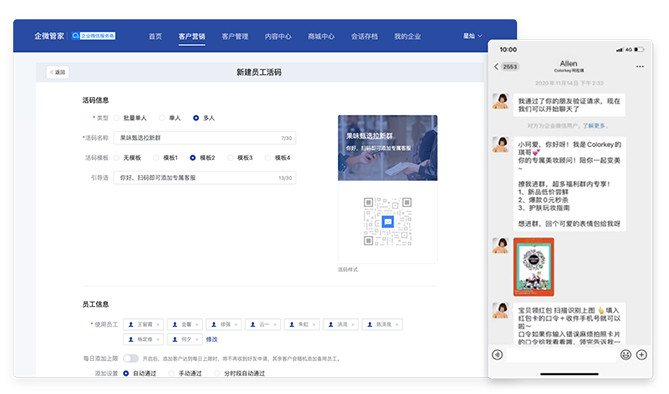This screenshot has height=394, width=669.
Task: Choose 模板4 template
Action: pos(277,158)
